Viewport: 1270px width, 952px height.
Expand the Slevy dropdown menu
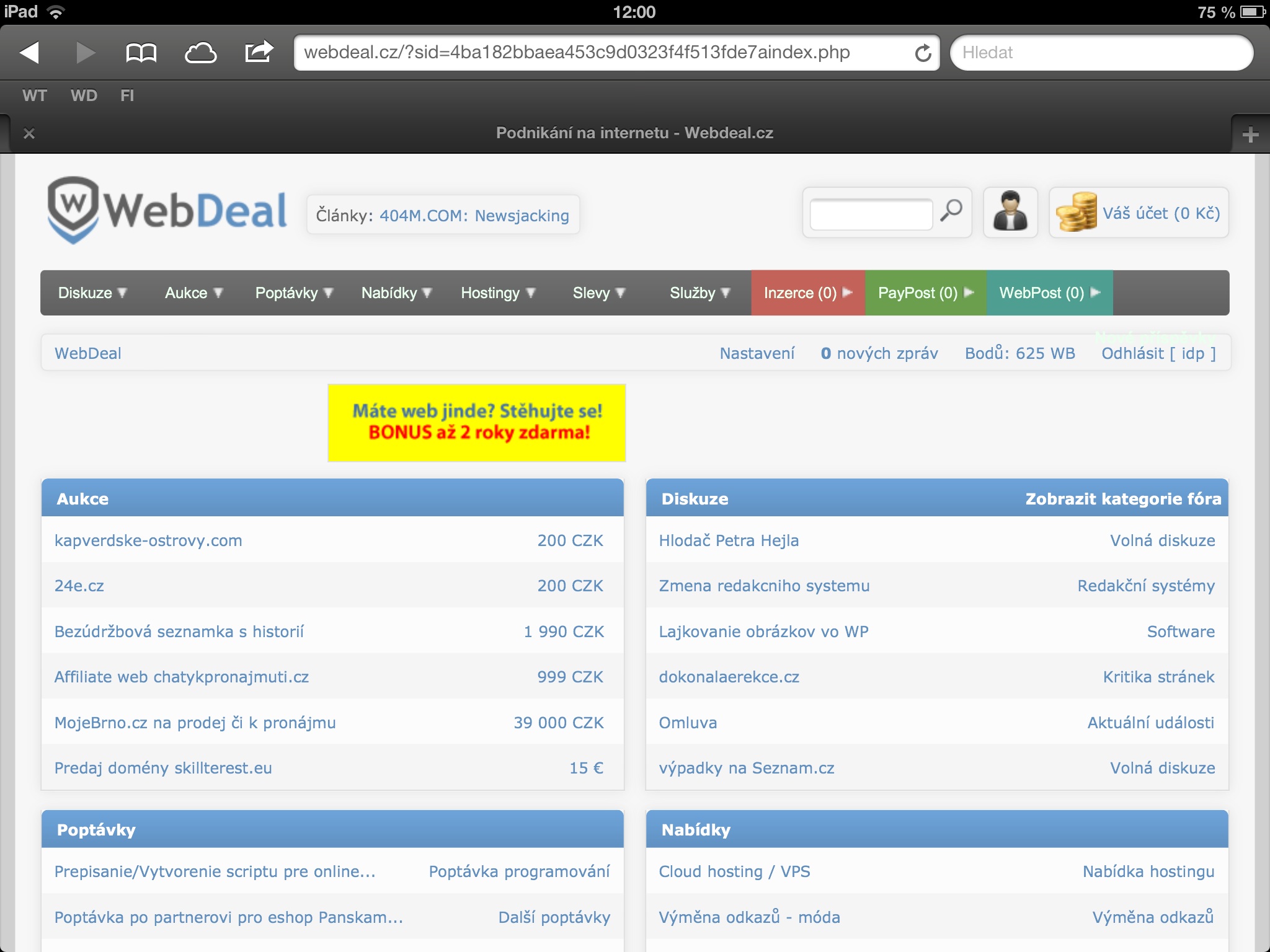pos(599,293)
